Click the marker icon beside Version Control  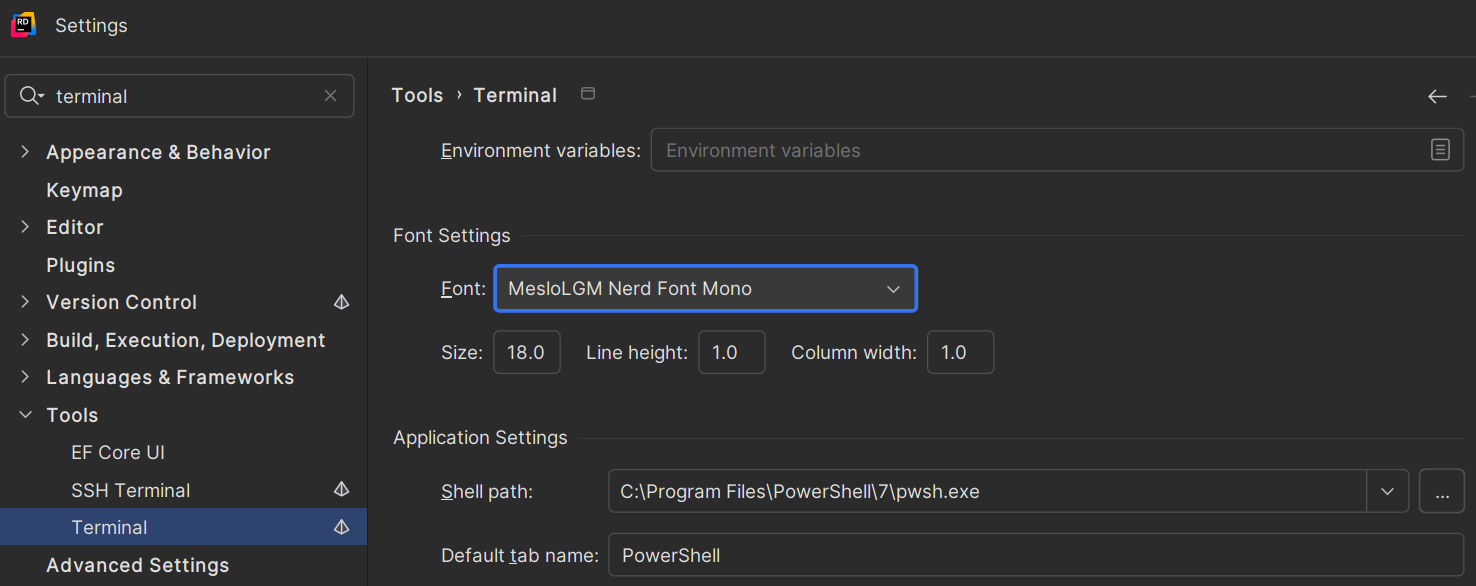coord(341,302)
